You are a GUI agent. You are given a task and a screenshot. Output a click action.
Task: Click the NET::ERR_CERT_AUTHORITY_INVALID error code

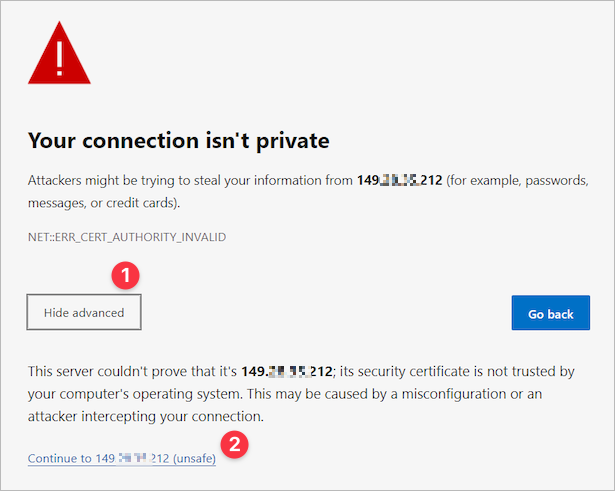[x=127, y=236]
